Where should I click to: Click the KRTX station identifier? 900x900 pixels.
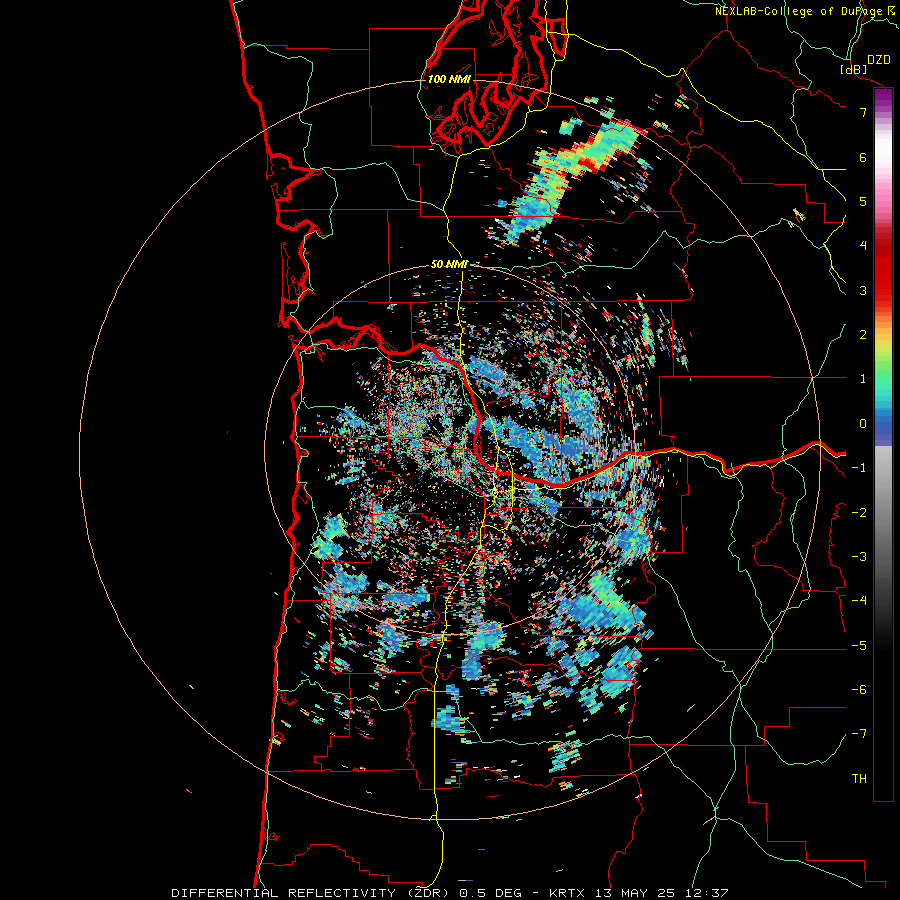(x=567, y=893)
